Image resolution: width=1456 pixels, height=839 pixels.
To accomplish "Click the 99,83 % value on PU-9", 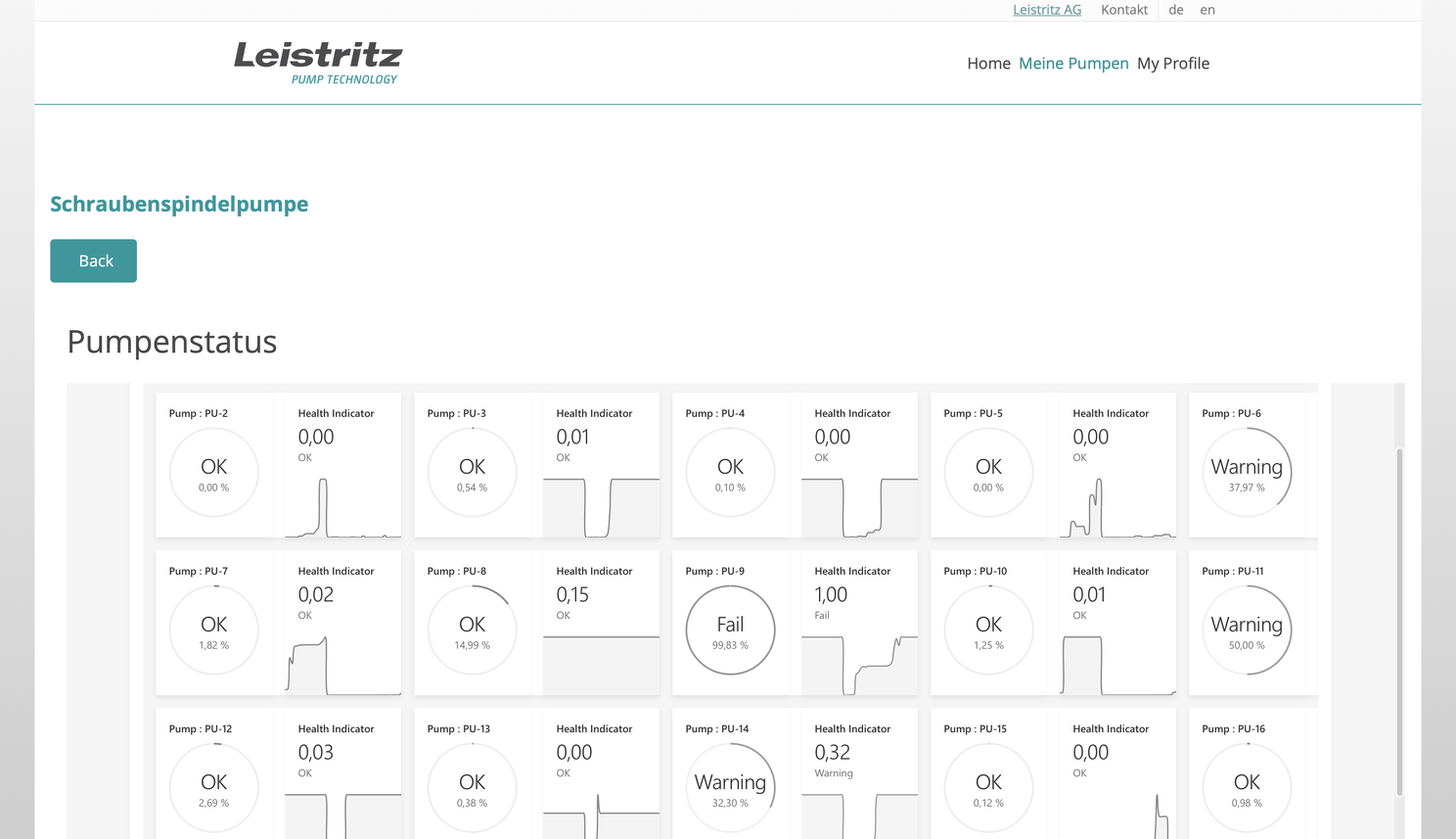I will coord(730,645).
